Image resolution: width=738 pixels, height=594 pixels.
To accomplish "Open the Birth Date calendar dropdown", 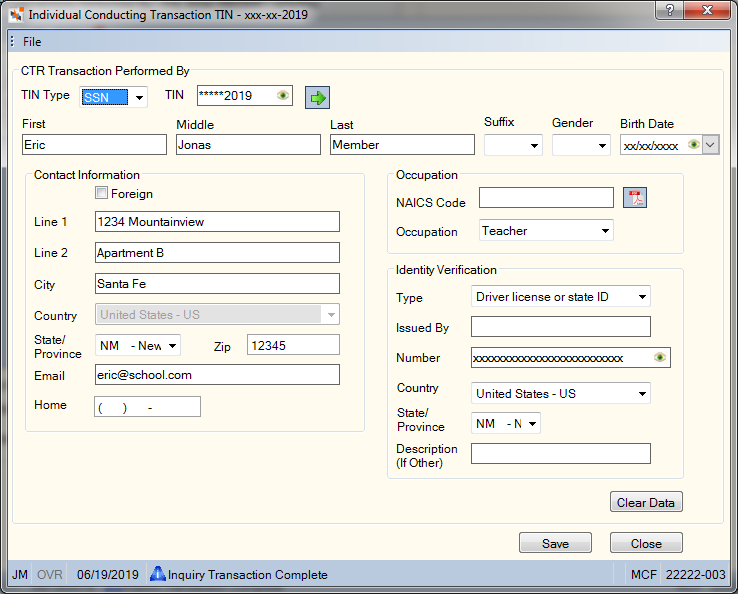I will coord(711,144).
